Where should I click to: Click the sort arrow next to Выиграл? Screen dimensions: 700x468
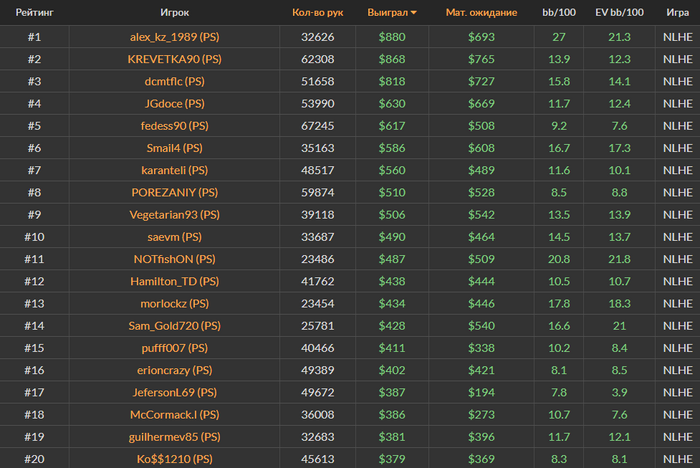pyautogui.click(x=413, y=13)
